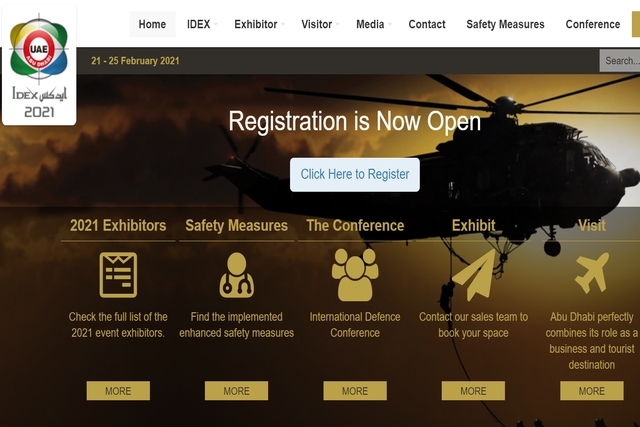Expand the Exhibitor dropdown menu

point(259,24)
